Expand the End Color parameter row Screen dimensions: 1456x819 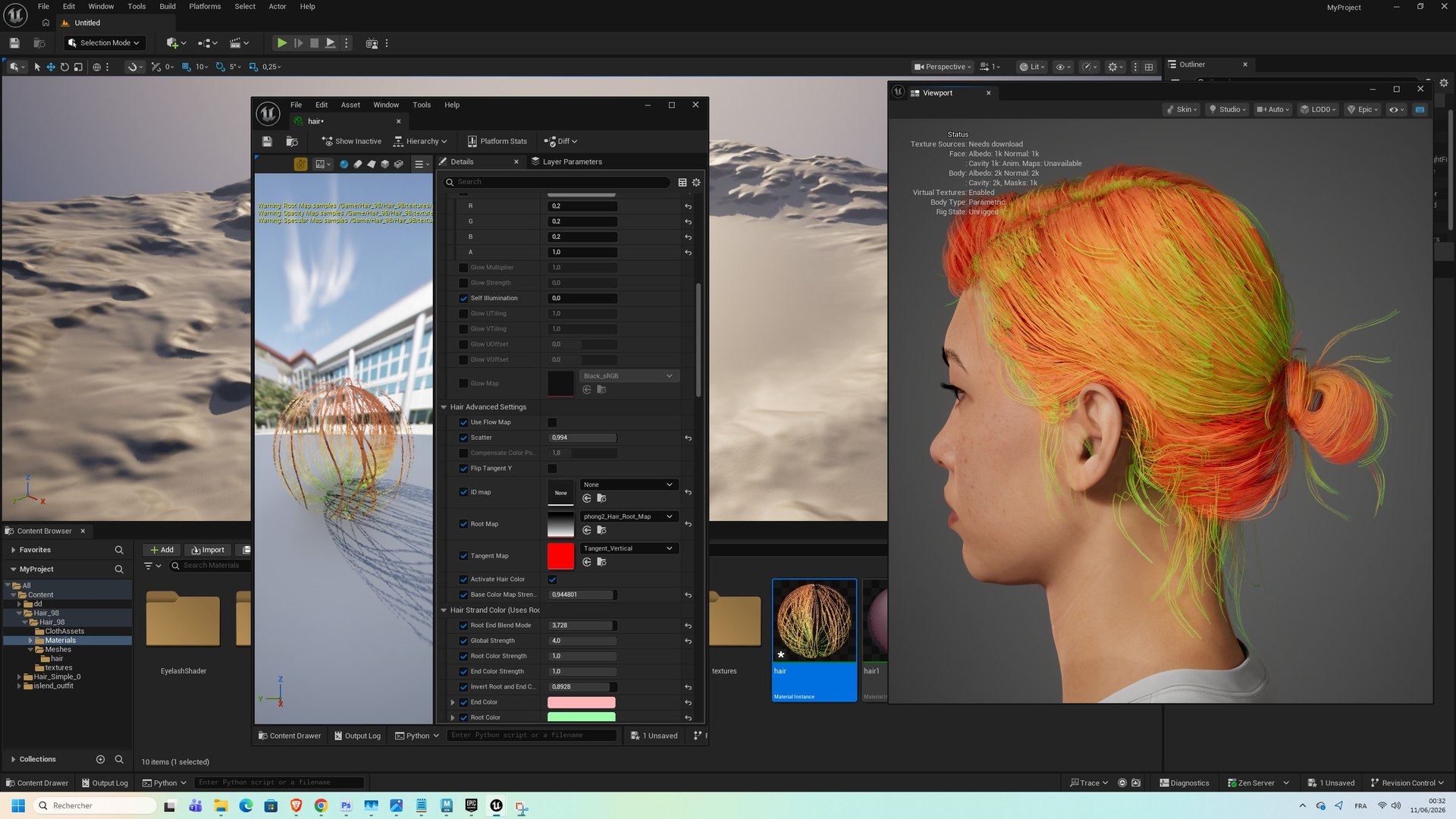pos(453,702)
